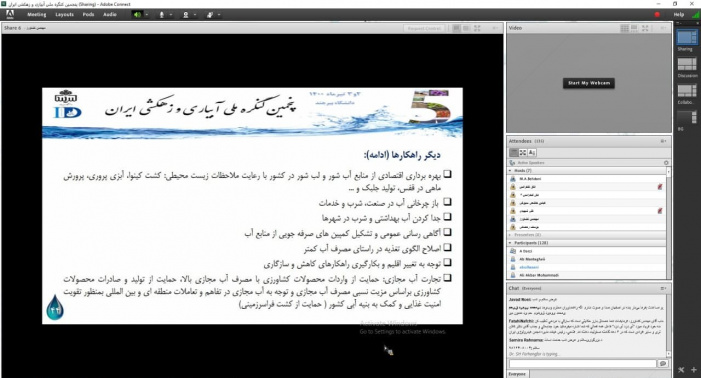Select the Attendees list view icon
701x378 pixels.
tap(514, 153)
